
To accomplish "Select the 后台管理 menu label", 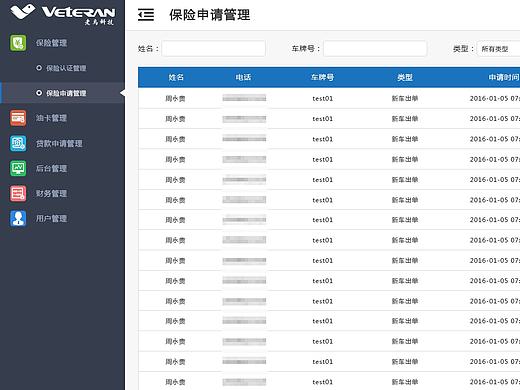I will tap(51, 168).
